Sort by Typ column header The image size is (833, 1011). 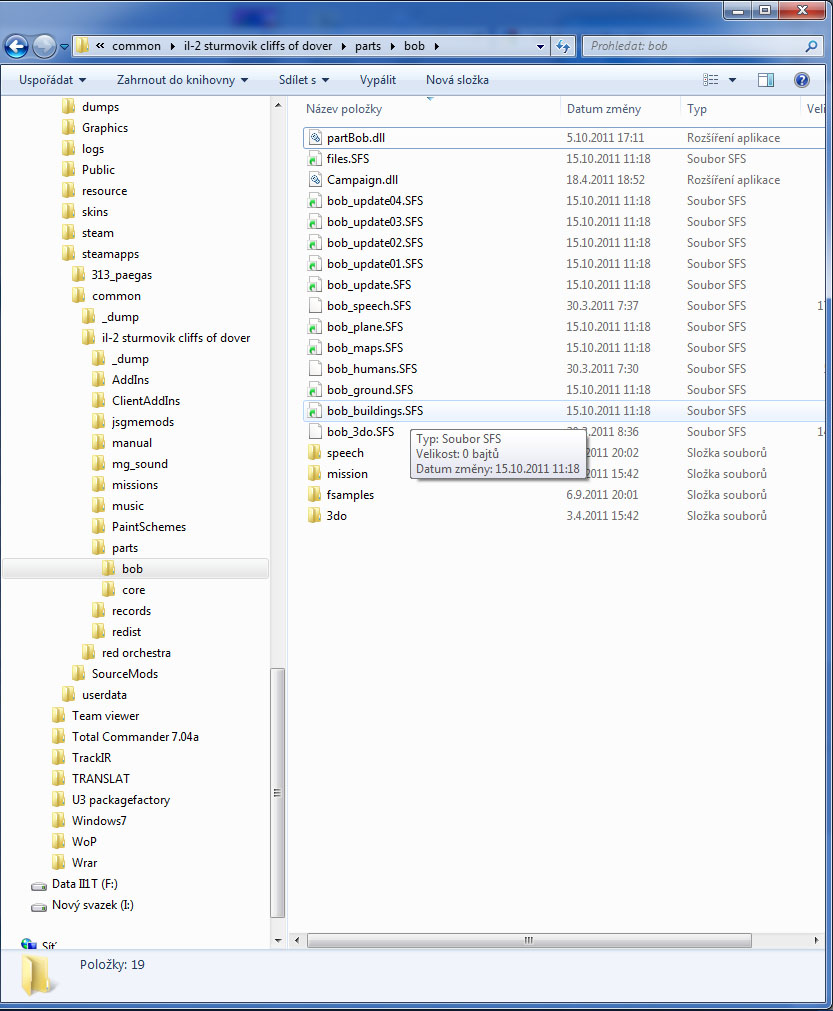tap(697, 109)
